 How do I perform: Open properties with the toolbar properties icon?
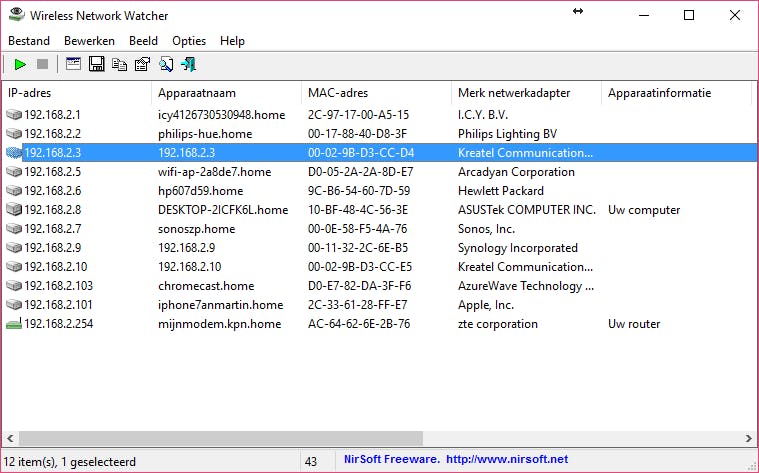click(142, 64)
